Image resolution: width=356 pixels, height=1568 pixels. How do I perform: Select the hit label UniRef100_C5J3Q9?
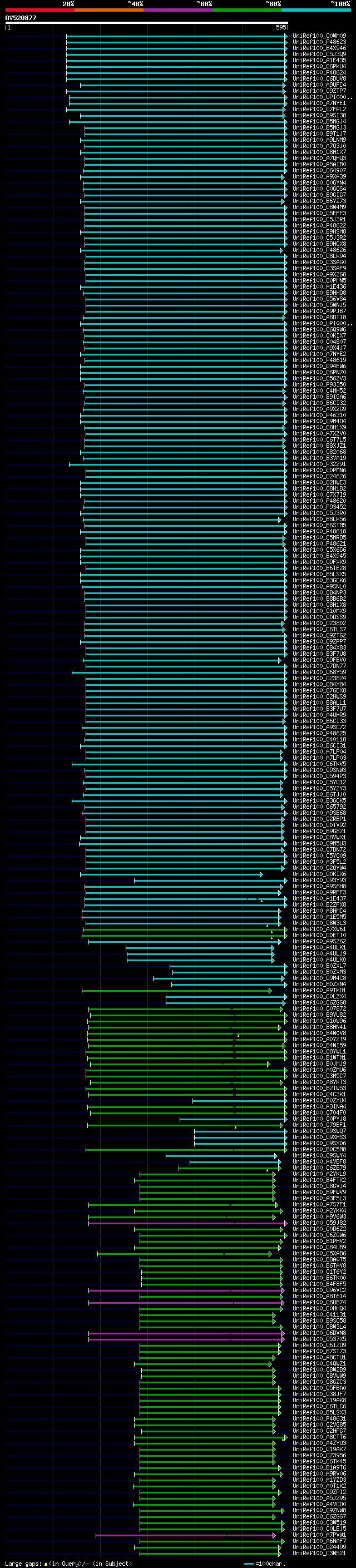[x=319, y=54]
